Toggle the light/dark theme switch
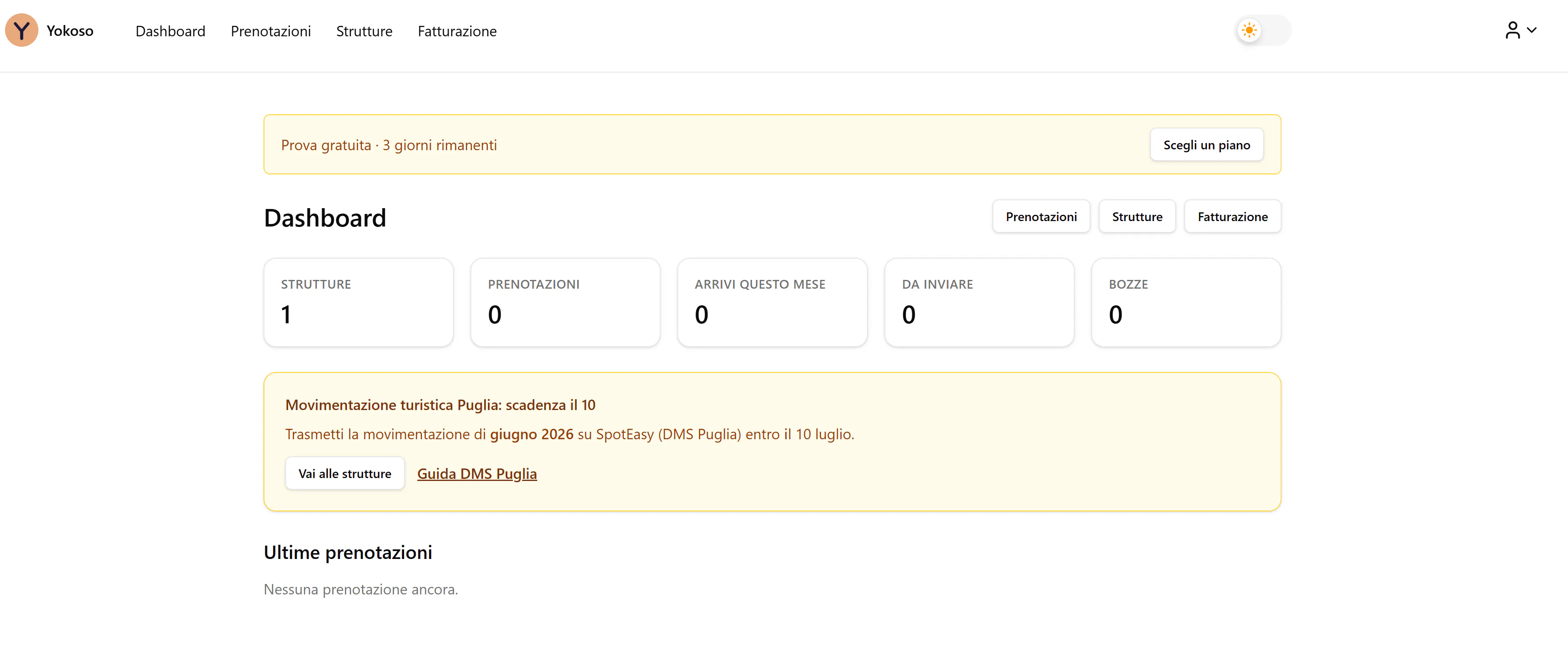Image resolution: width=1568 pixels, height=662 pixels. 1263,30
